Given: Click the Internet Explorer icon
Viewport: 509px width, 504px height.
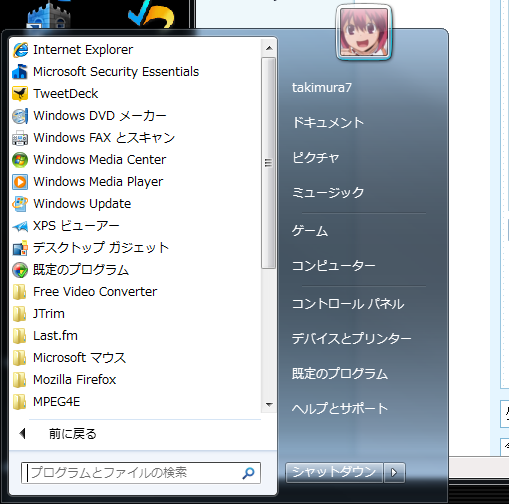Looking at the screenshot, I should coord(20,50).
